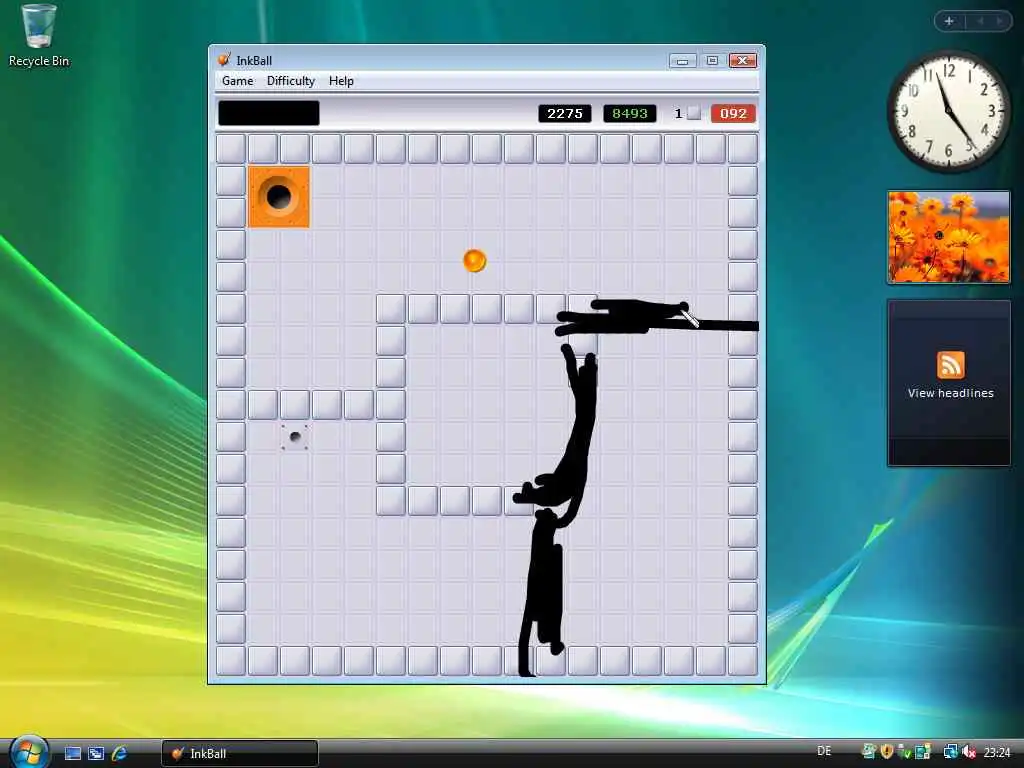The image size is (1024, 768).
Task: Click the green bonus counter 8493
Action: (x=630, y=114)
